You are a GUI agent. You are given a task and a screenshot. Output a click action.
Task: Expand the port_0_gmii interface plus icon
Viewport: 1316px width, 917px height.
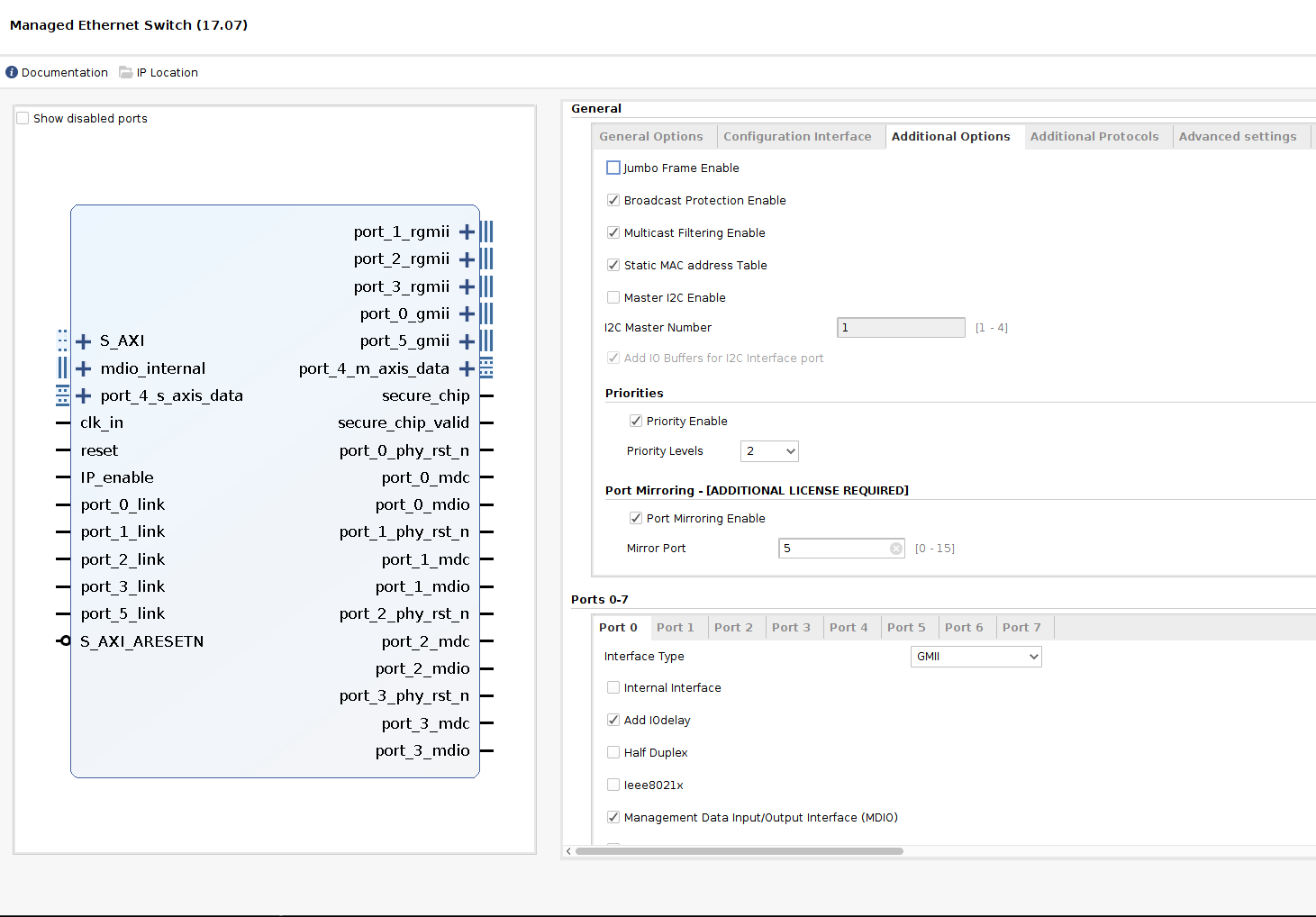pyautogui.click(x=467, y=314)
